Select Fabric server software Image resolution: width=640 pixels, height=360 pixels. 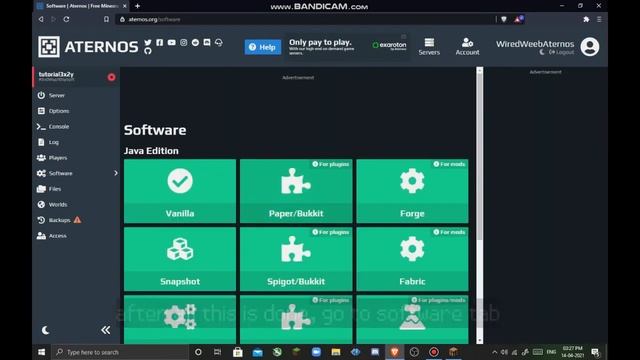pos(412,259)
